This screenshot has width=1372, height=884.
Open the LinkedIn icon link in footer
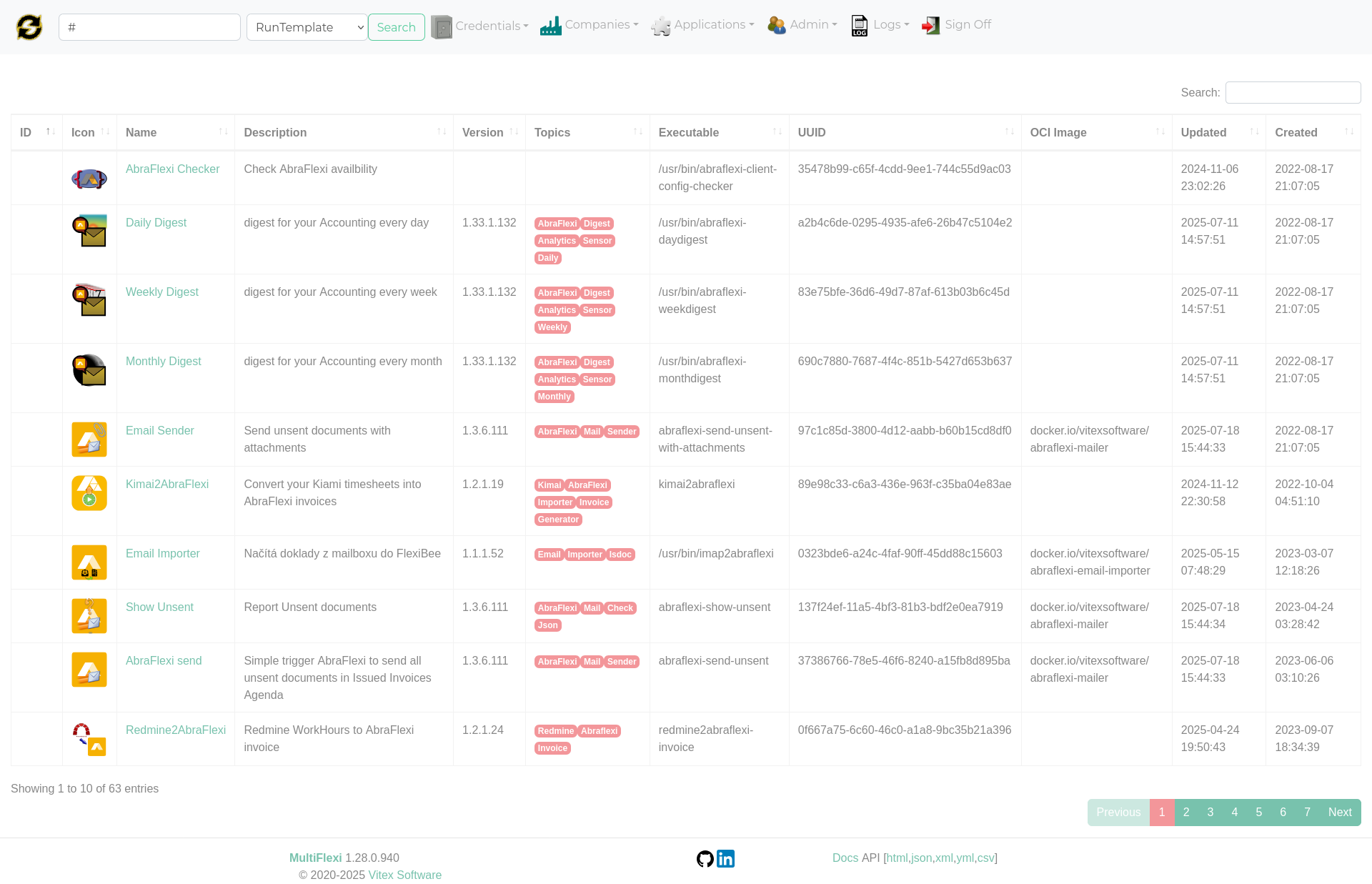click(725, 858)
